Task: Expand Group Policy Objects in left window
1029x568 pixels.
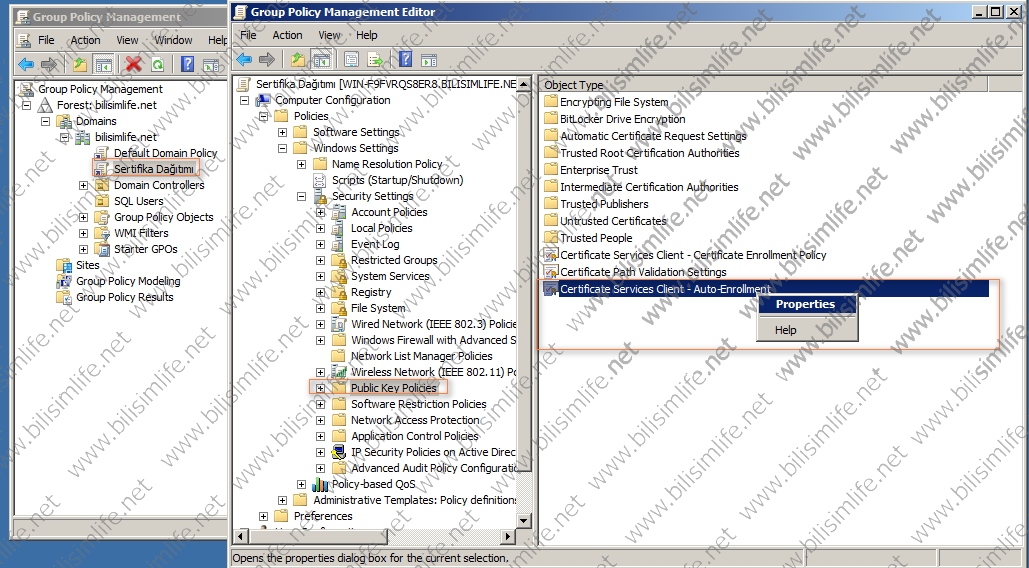Action: 83,217
